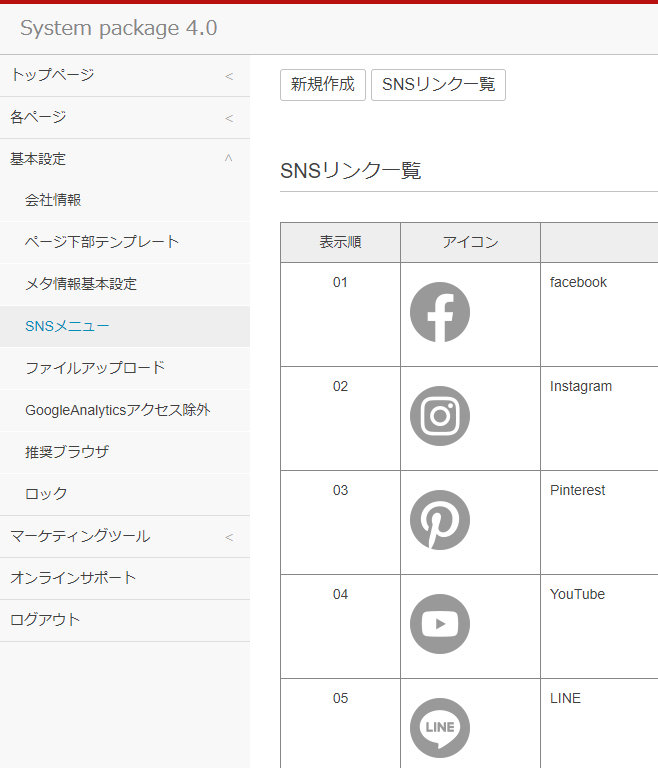Open オンラインサポート
This screenshot has width=658, height=768.
point(124,578)
